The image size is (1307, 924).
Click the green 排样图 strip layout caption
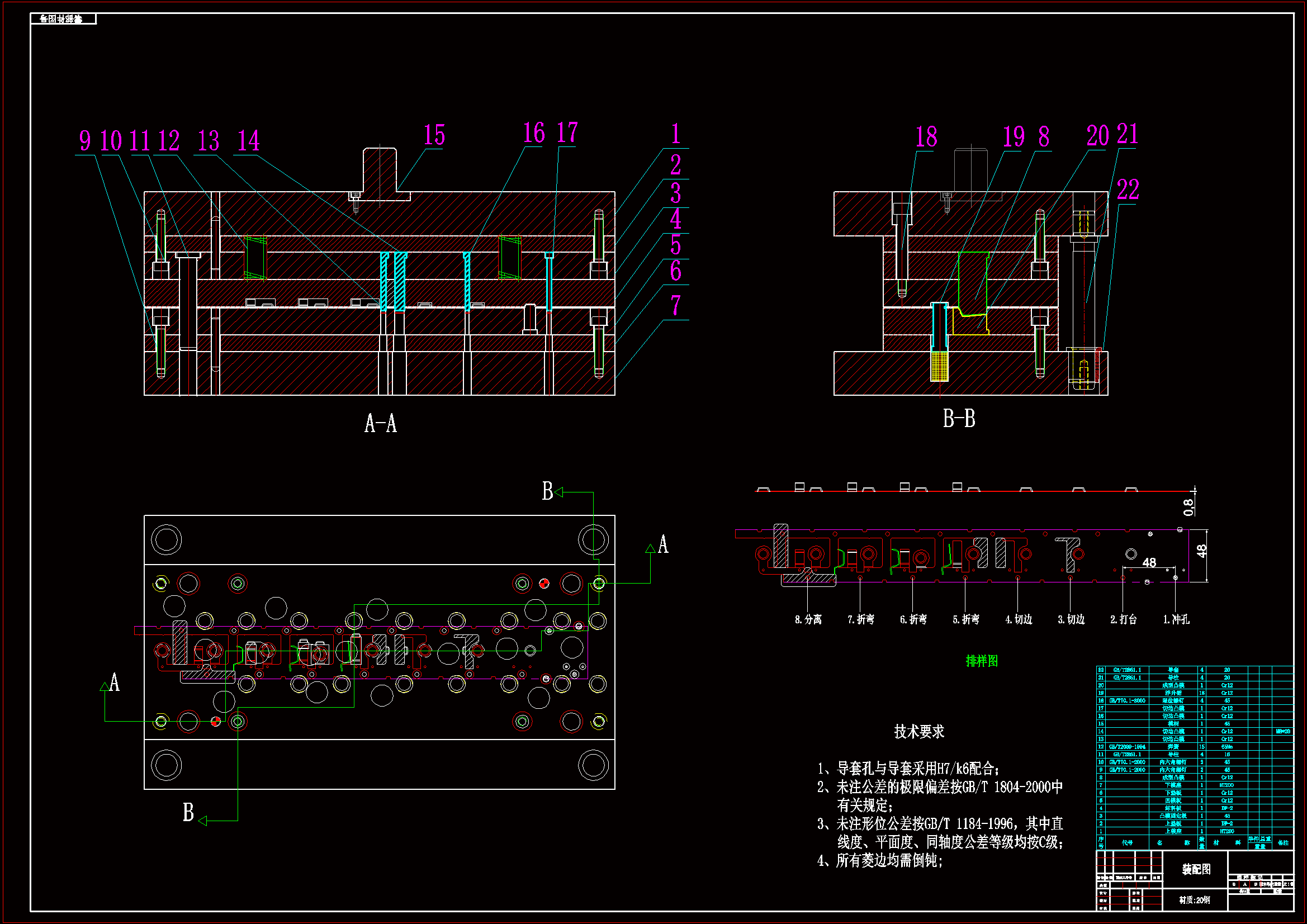pos(982,661)
